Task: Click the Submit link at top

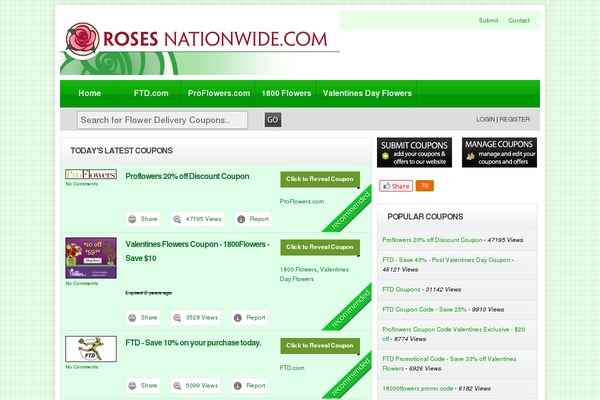Action: pos(488,20)
